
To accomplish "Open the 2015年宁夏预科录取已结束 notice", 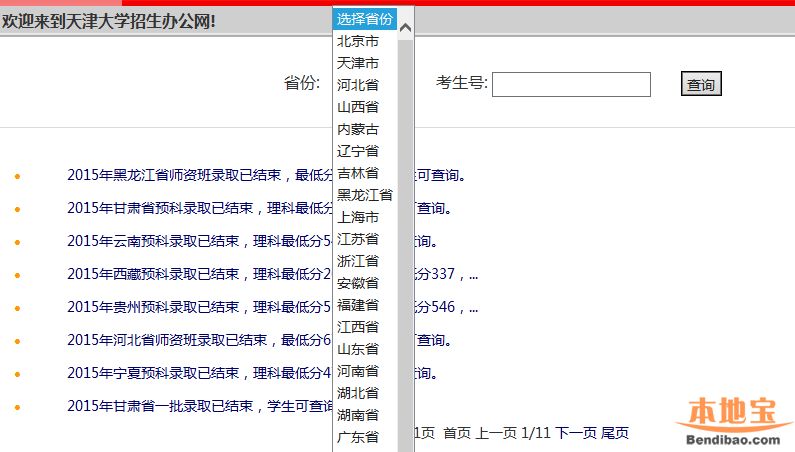I will click(199, 373).
